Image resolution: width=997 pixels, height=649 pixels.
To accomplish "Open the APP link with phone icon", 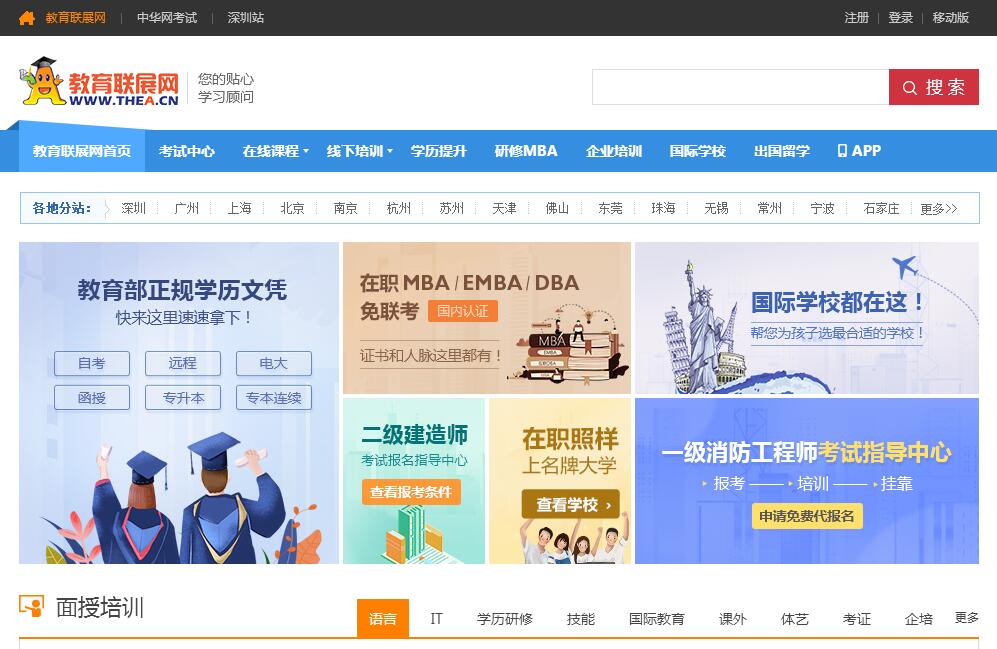I will point(858,151).
